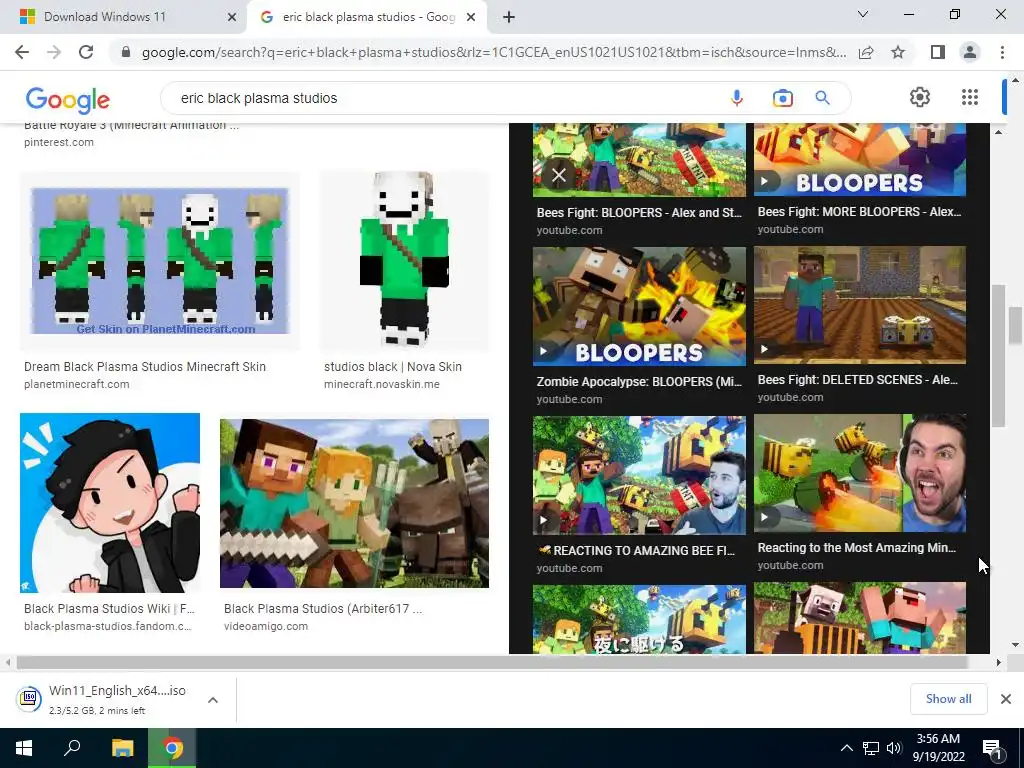1024x768 pixels.
Task: Click the blue search magnifier button
Action: click(x=822, y=98)
